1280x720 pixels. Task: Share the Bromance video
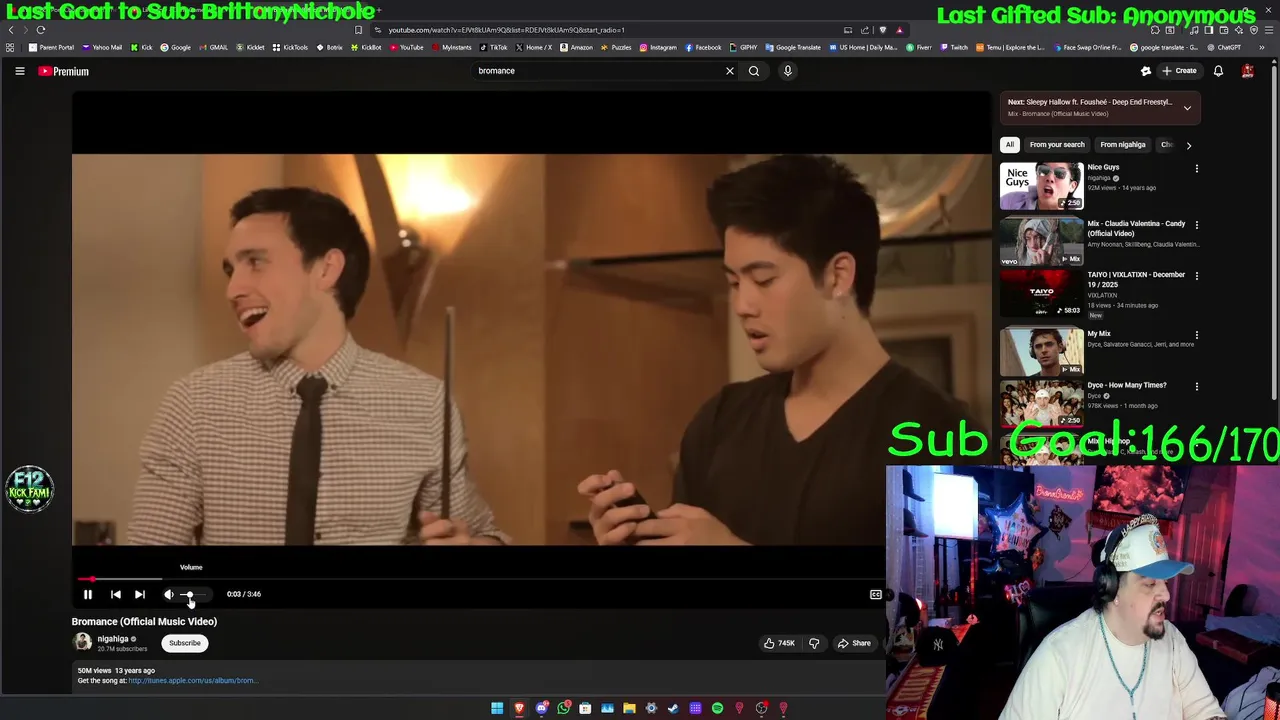(x=854, y=643)
